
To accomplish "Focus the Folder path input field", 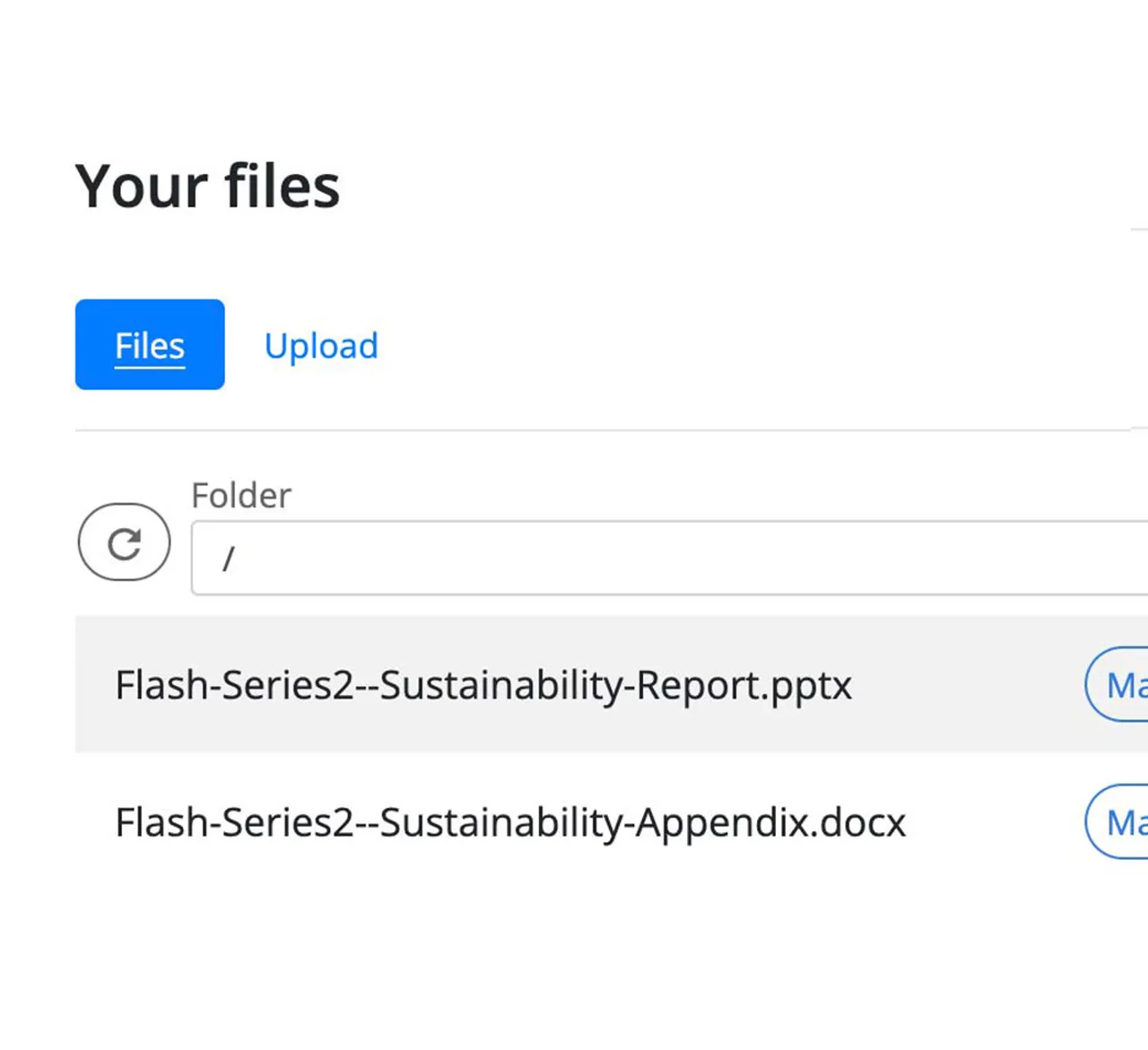I will [668, 558].
